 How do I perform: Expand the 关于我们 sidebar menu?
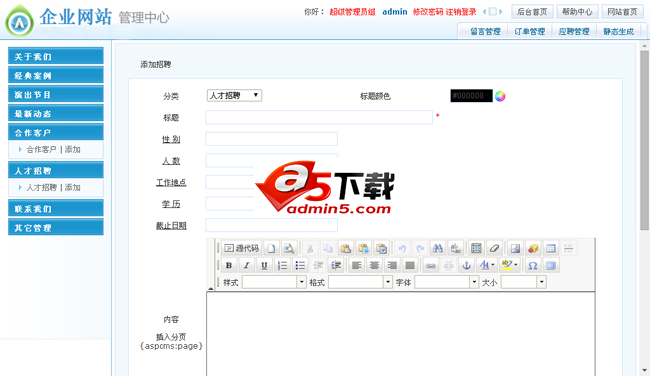click(x=56, y=56)
